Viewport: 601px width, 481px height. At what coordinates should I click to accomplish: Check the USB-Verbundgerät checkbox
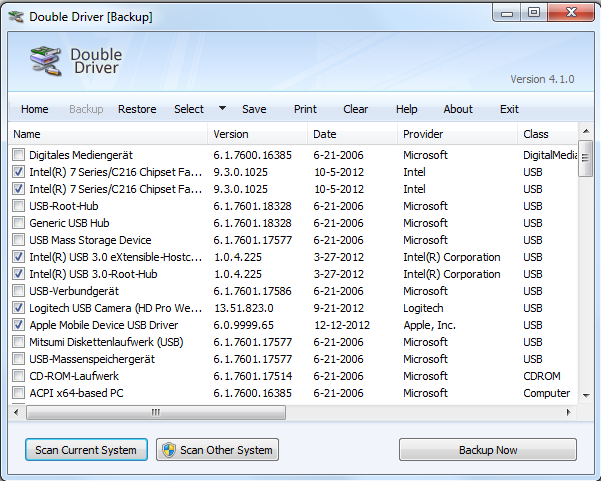tap(18, 291)
